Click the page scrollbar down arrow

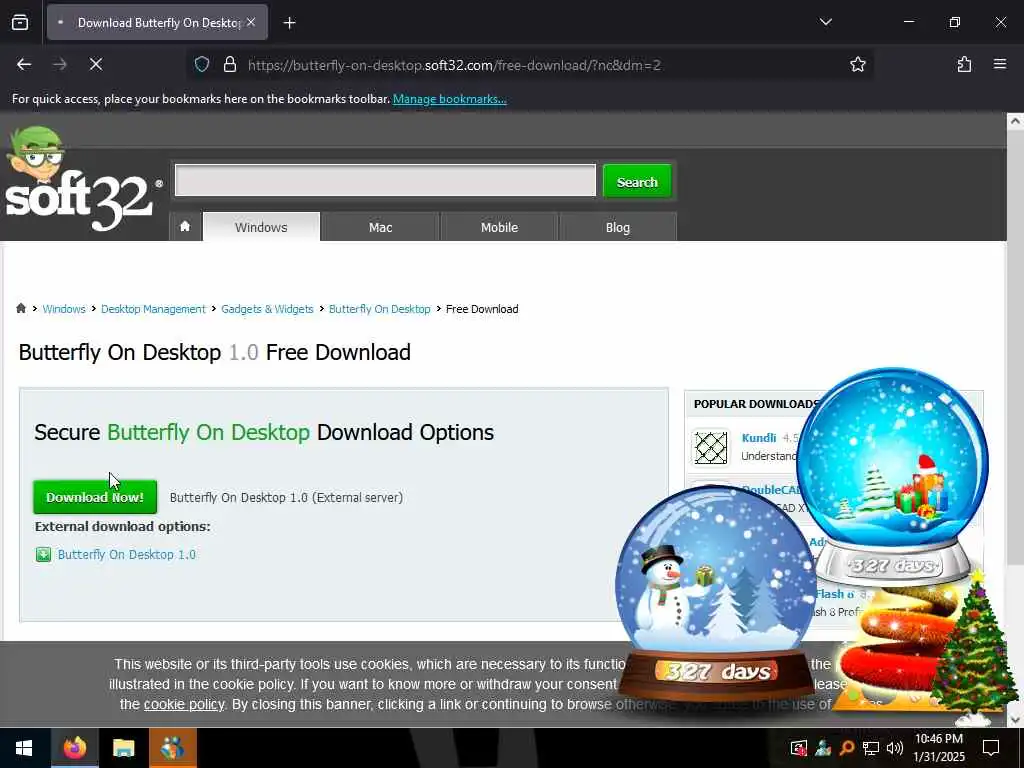coord(1015,719)
